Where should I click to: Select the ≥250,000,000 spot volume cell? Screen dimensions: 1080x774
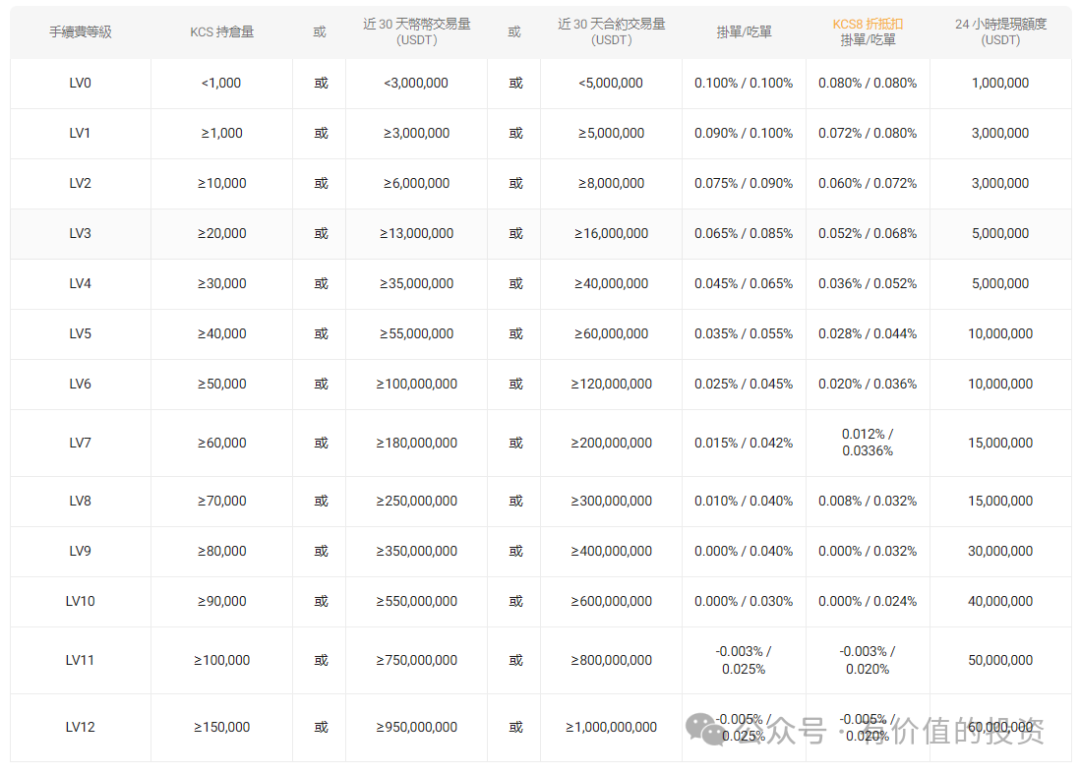coord(417,501)
